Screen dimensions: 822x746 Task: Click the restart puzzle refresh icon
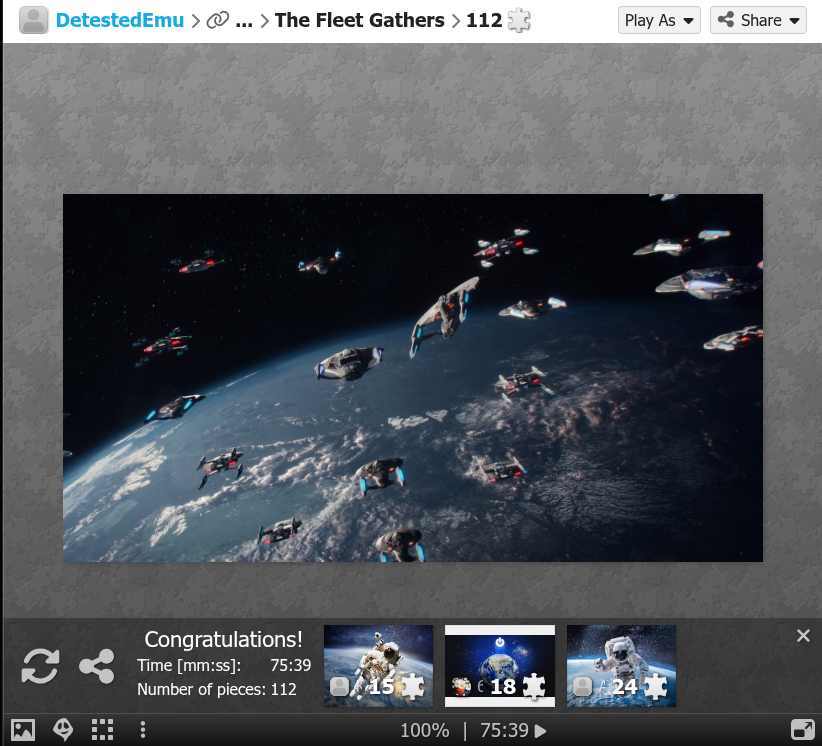pos(41,667)
